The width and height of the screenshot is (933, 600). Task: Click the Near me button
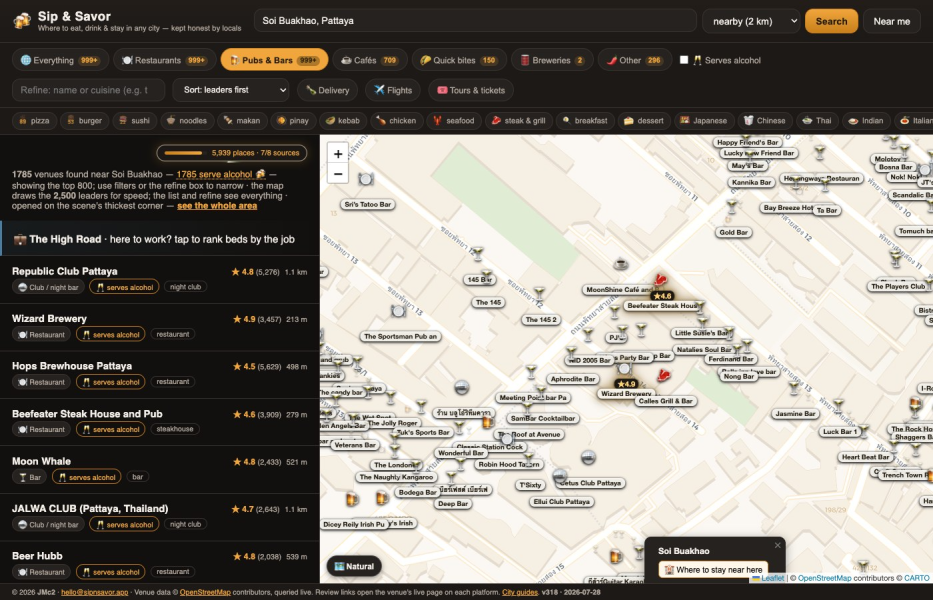[x=891, y=21]
